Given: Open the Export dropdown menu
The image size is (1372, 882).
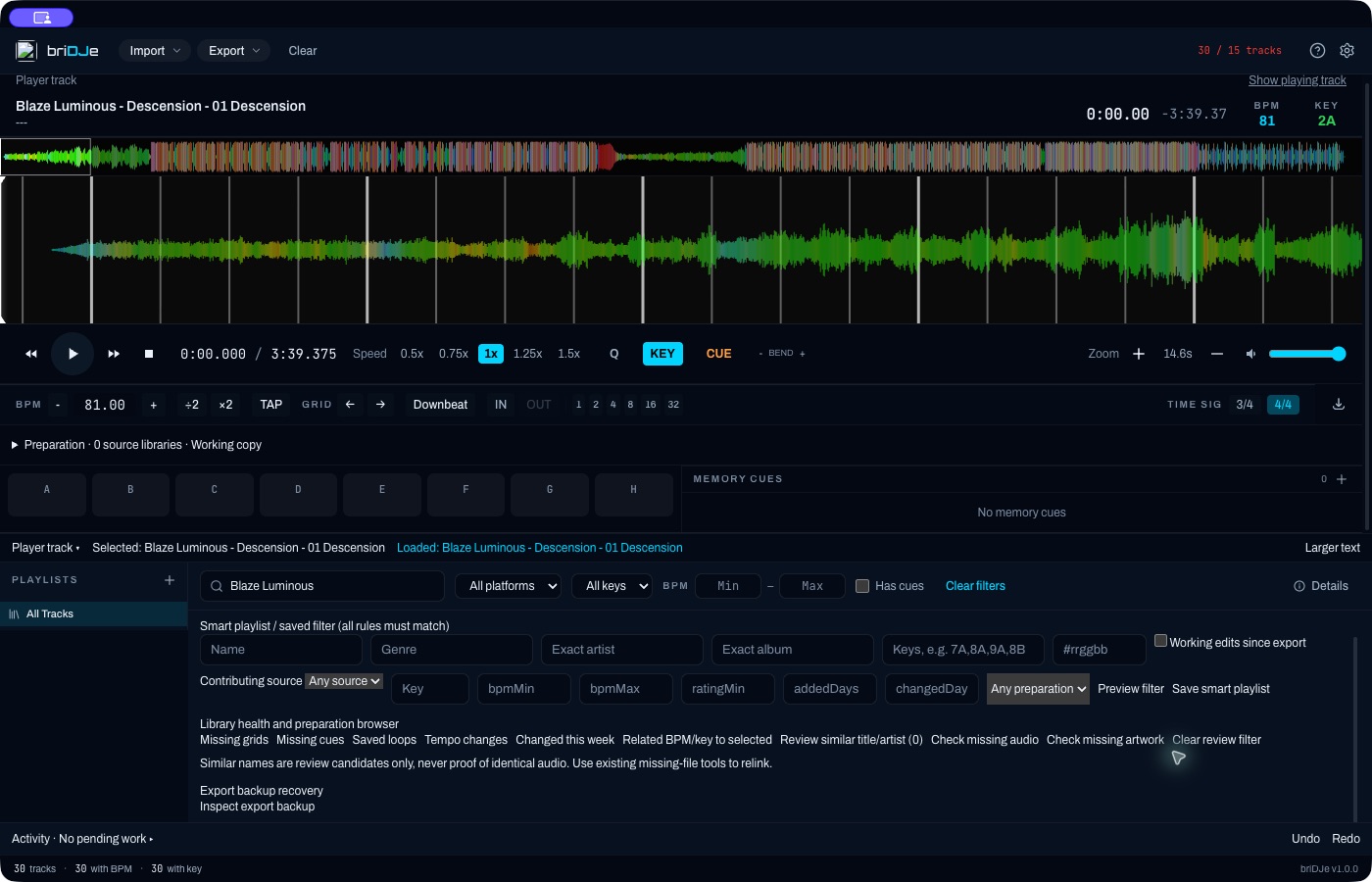Looking at the screenshot, I should point(233,51).
